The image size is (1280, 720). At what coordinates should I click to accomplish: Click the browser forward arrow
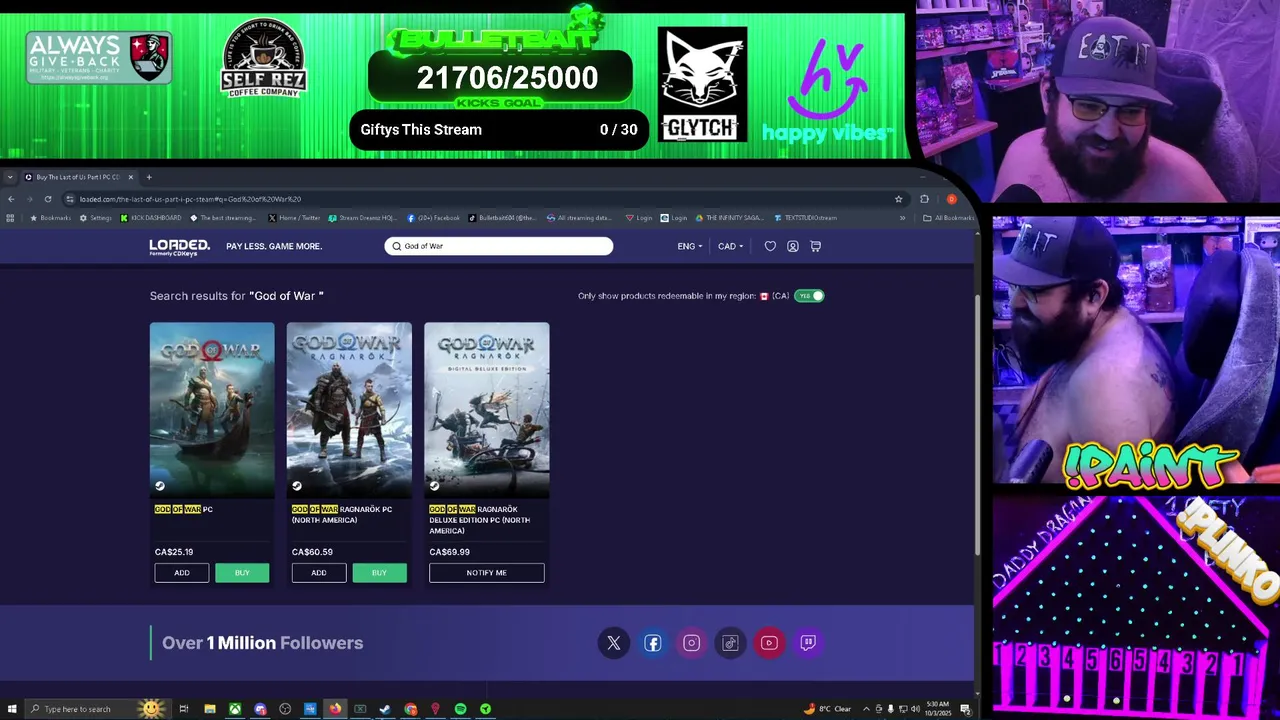pyautogui.click(x=29, y=199)
